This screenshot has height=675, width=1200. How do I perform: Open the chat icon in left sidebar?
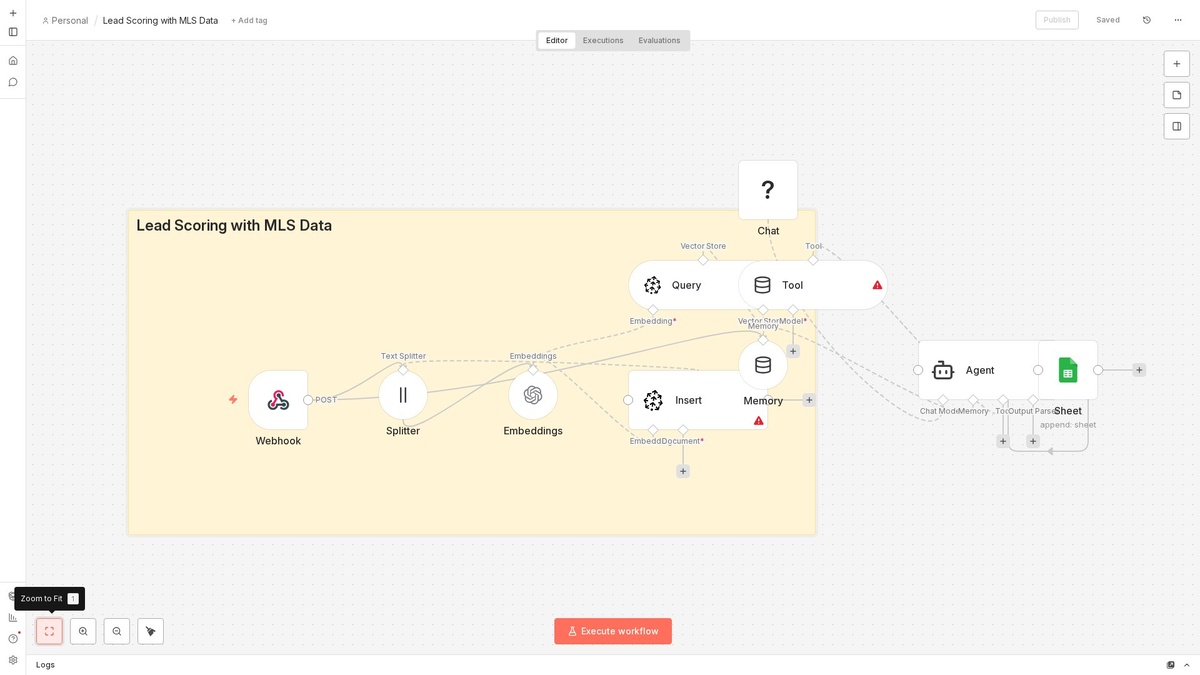(13, 82)
